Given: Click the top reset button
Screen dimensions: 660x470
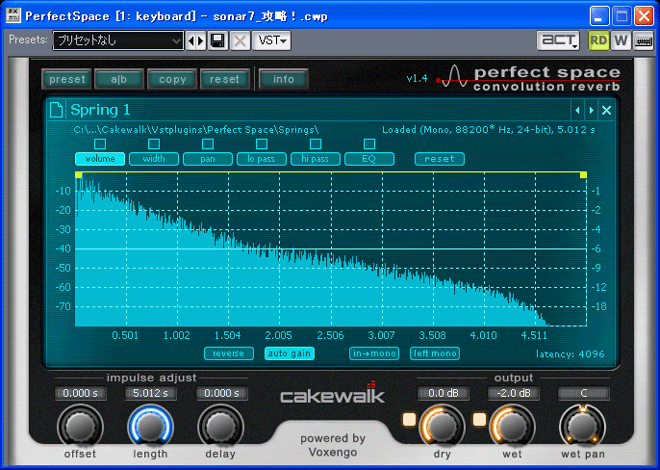Looking at the screenshot, I should (225, 79).
